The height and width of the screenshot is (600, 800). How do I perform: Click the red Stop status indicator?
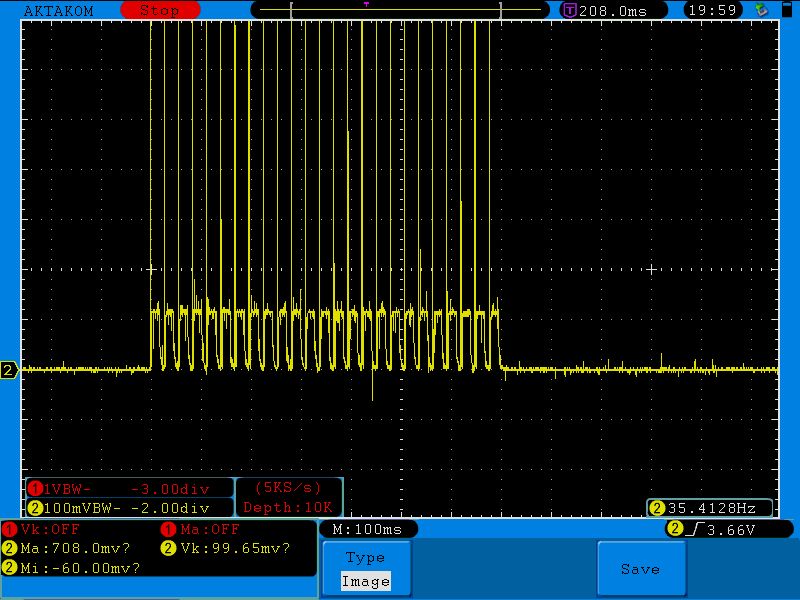(159, 10)
